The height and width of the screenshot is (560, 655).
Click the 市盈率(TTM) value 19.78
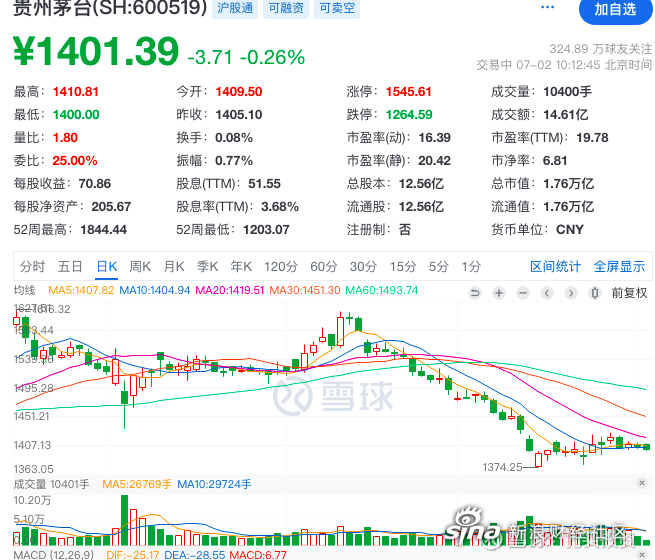click(x=592, y=137)
